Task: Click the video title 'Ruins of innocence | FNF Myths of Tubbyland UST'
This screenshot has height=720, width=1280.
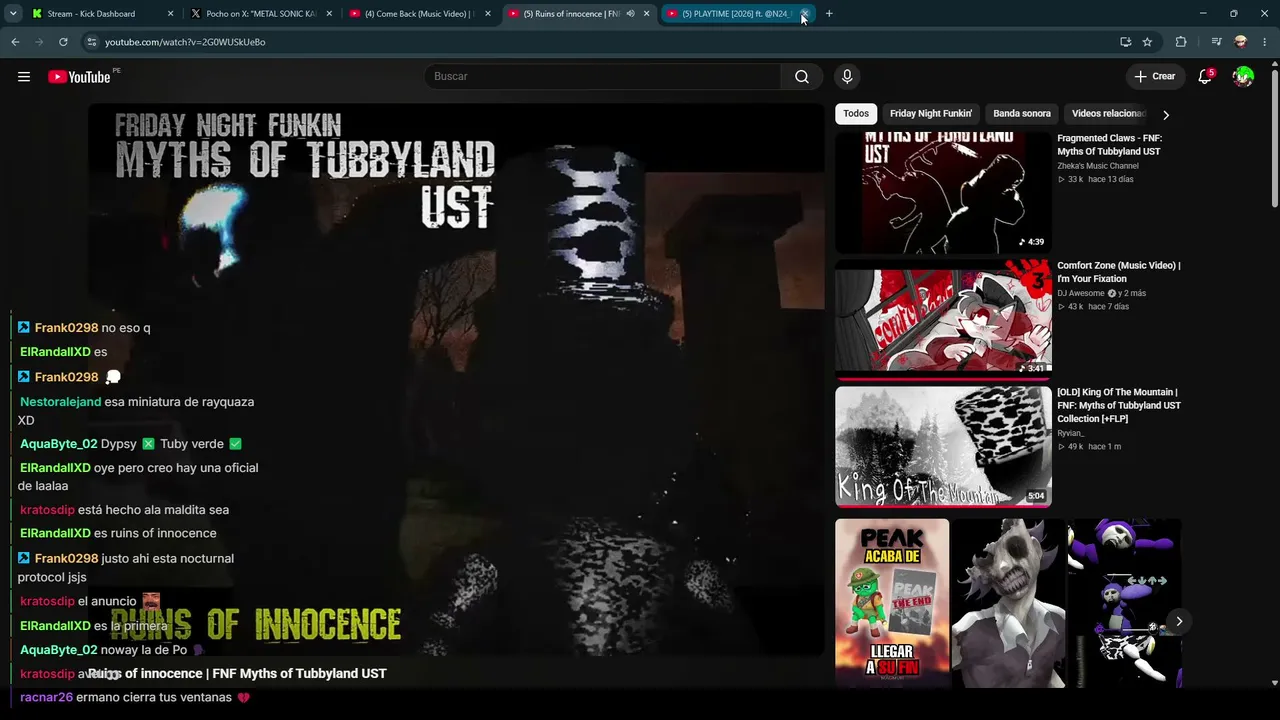Action: pos(237,674)
